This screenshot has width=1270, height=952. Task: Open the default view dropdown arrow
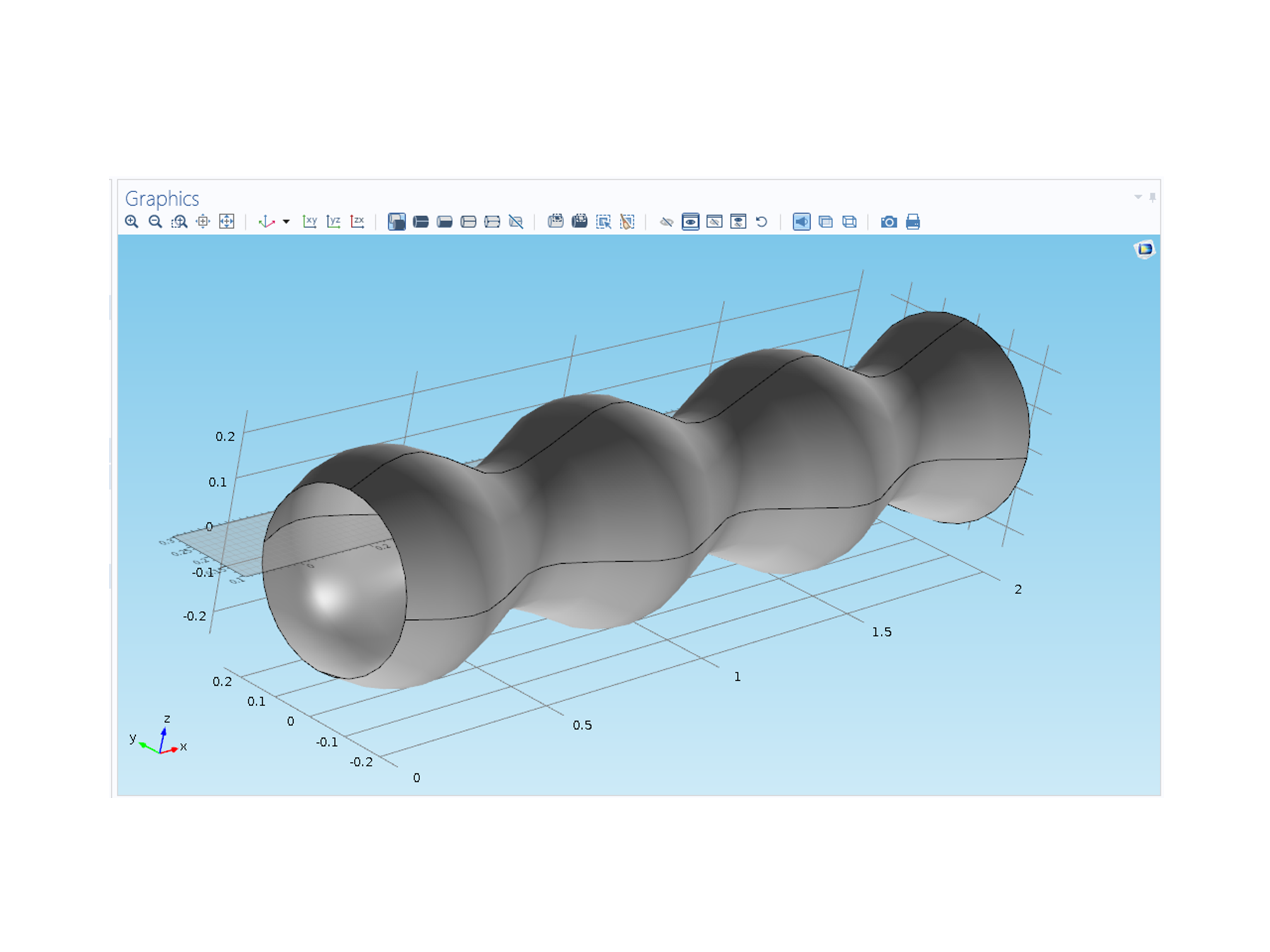click(286, 222)
